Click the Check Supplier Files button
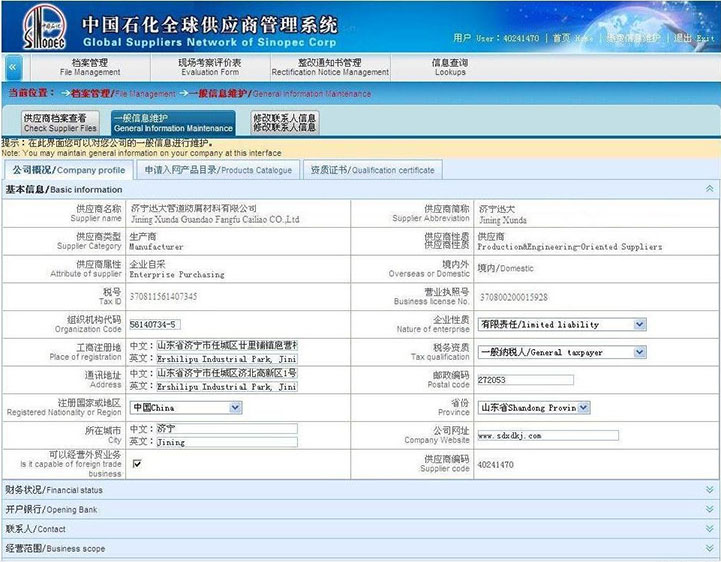721x562 pixels. click(62, 123)
